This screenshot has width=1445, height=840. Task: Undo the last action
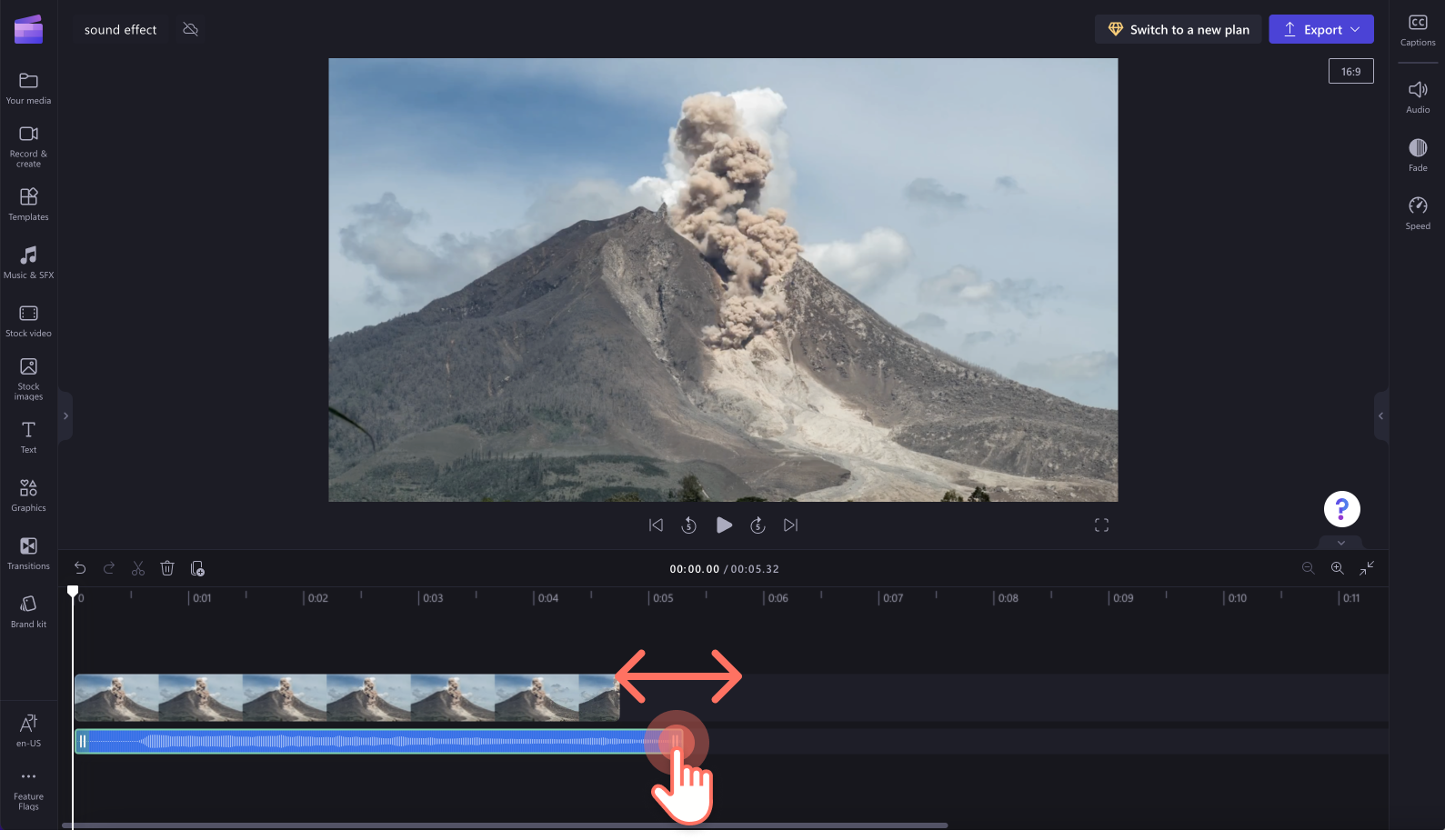tap(80, 568)
